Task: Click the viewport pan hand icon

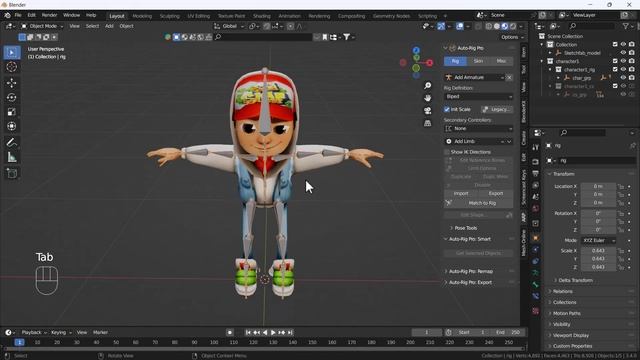Action: pos(427,98)
